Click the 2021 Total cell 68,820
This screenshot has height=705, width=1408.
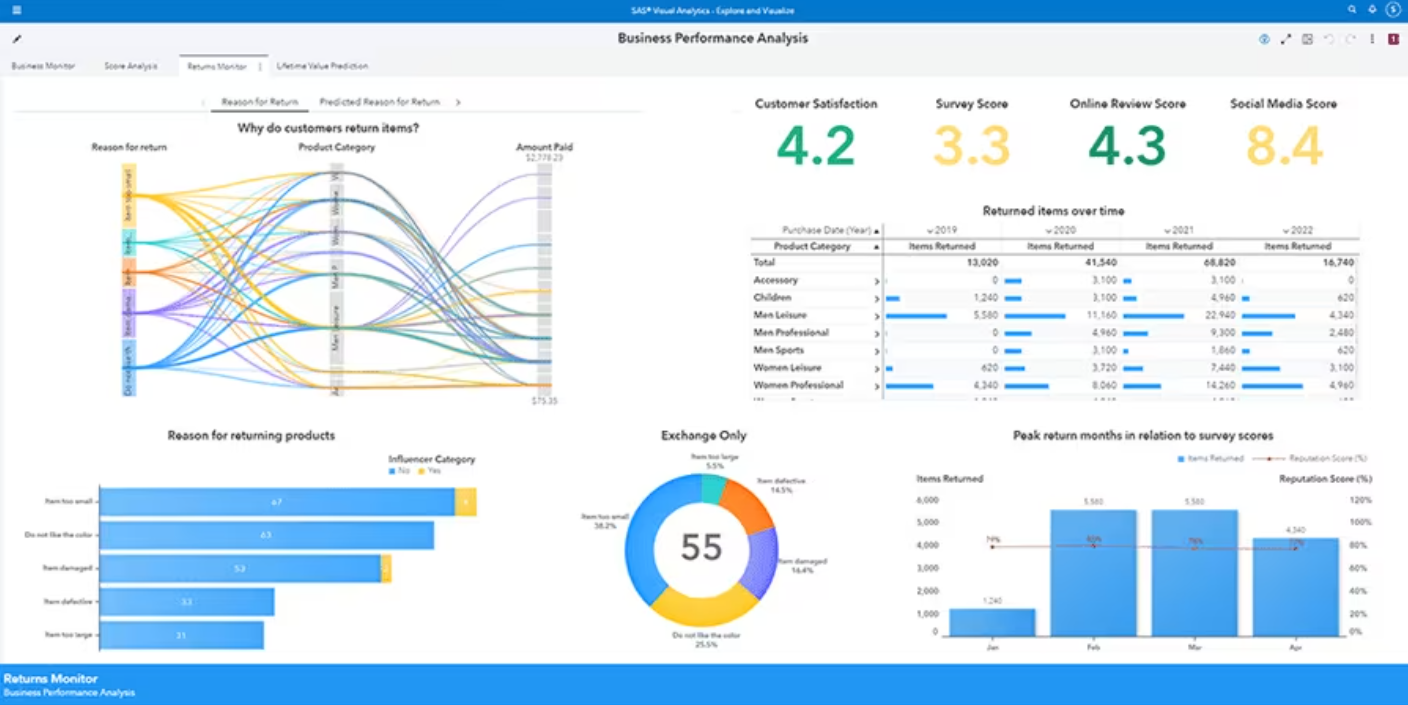pyautogui.click(x=1221, y=262)
